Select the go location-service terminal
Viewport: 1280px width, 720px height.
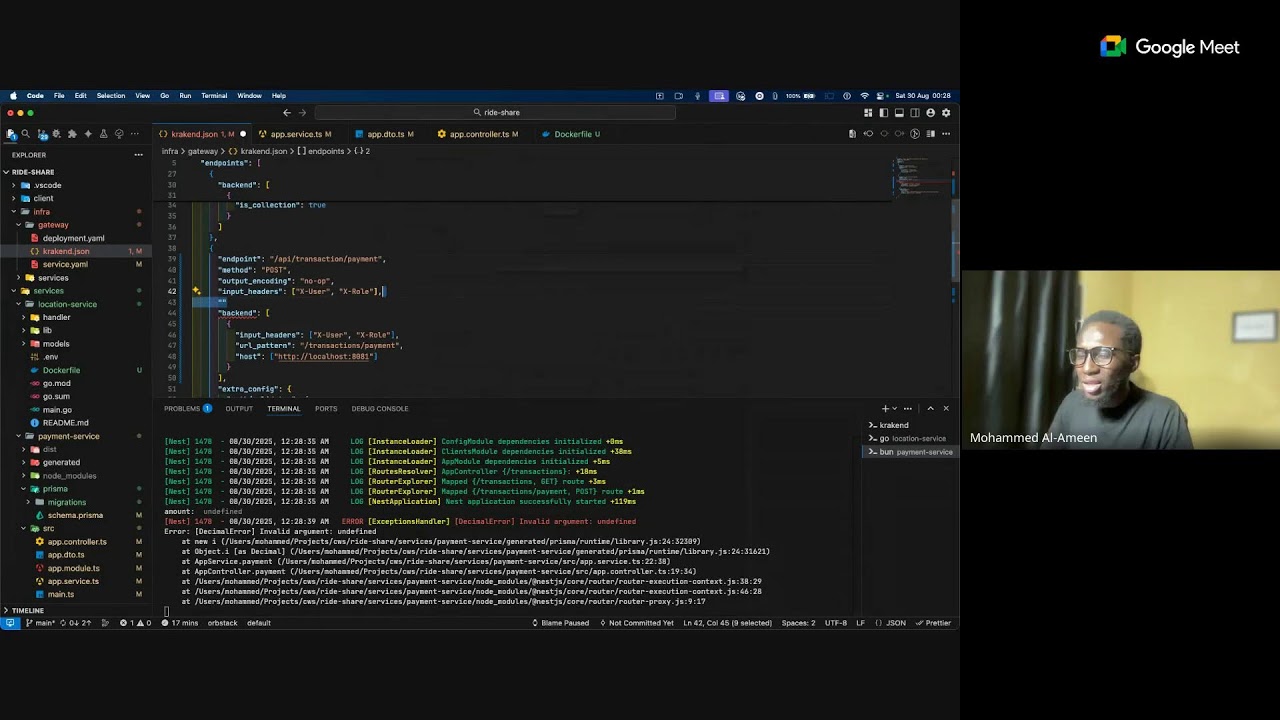pyautogui.click(x=908, y=438)
